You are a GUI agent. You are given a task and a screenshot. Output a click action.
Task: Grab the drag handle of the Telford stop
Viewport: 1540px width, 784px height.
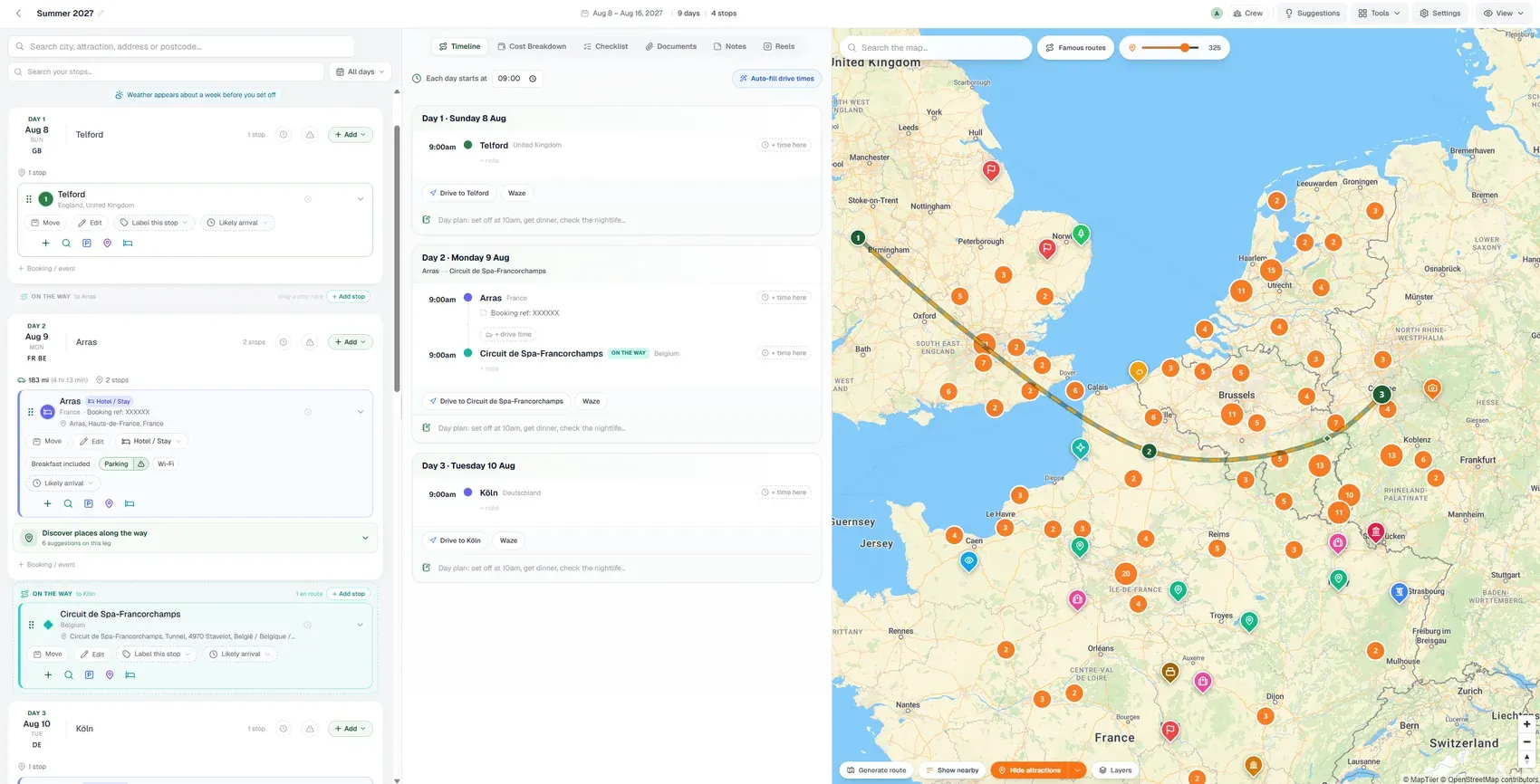pyautogui.click(x=29, y=199)
